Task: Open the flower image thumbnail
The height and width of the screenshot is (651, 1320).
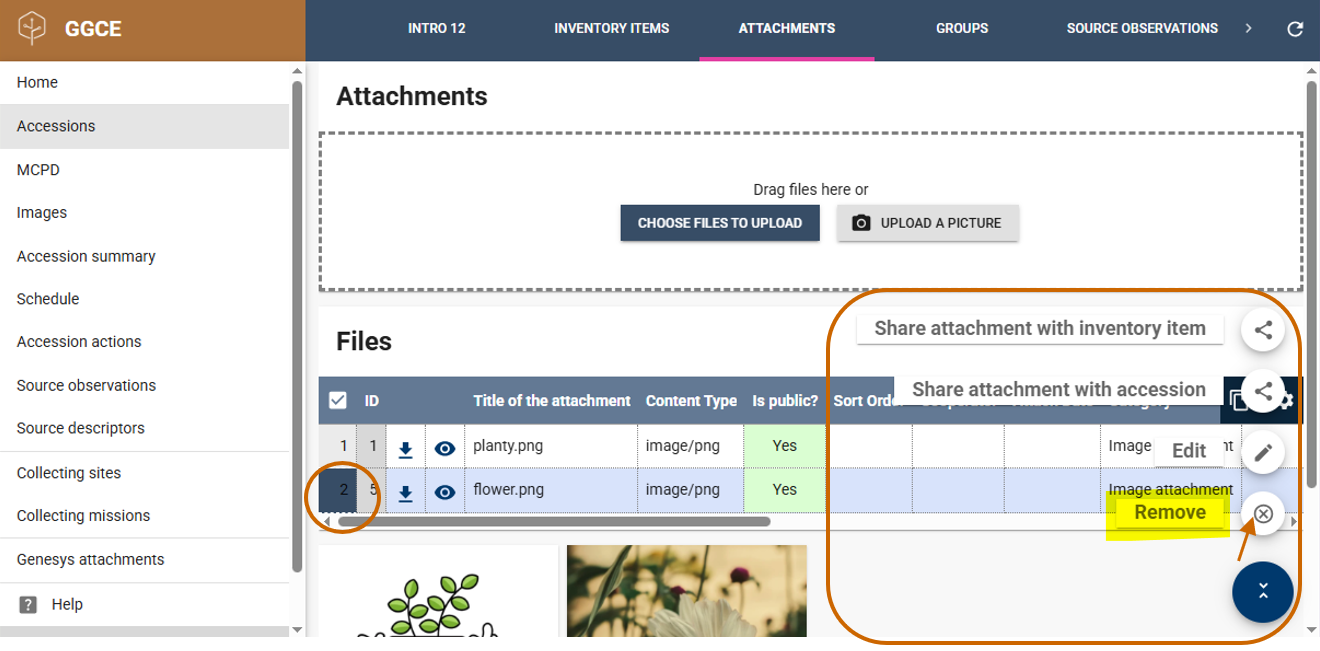Action: pyautogui.click(x=686, y=590)
